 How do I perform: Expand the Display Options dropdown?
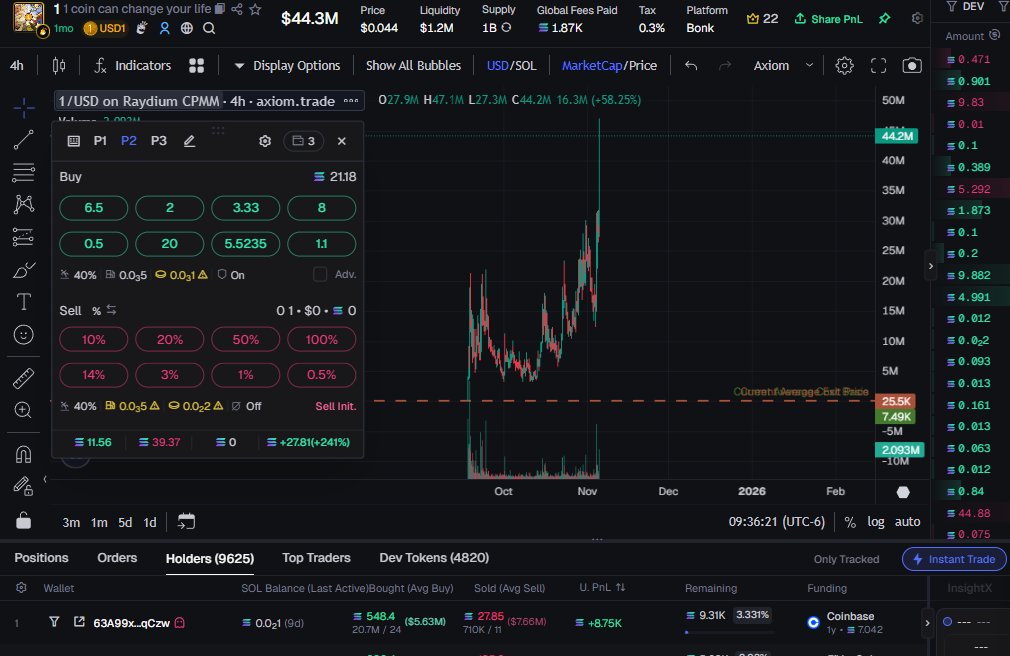coord(287,66)
